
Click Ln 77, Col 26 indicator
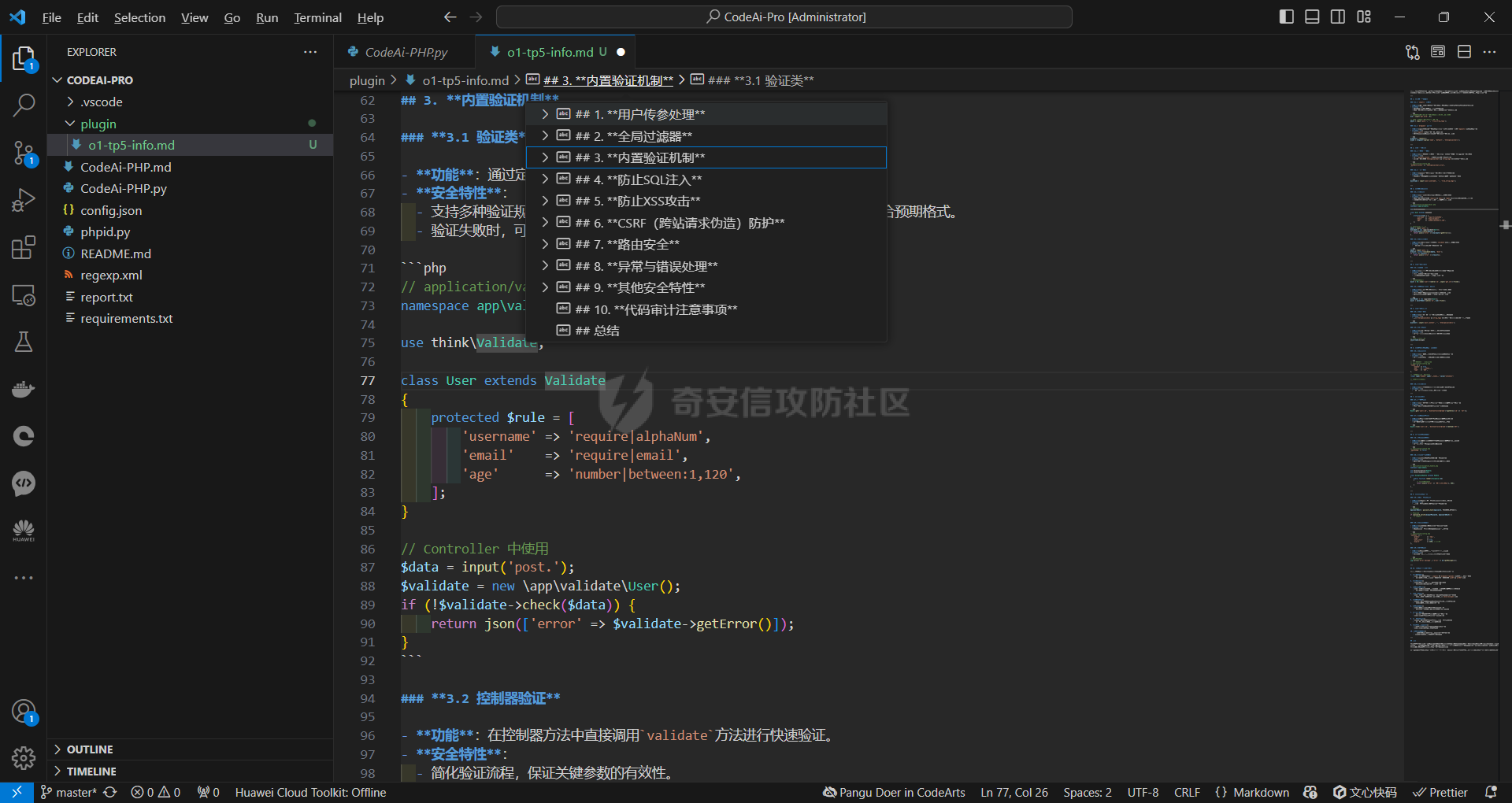pyautogui.click(x=1014, y=792)
